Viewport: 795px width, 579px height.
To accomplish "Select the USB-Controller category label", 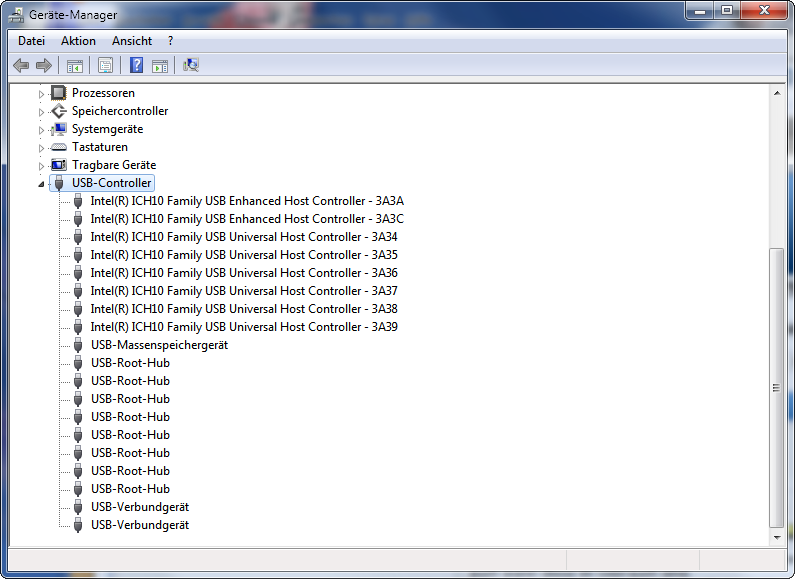I will (x=112, y=183).
